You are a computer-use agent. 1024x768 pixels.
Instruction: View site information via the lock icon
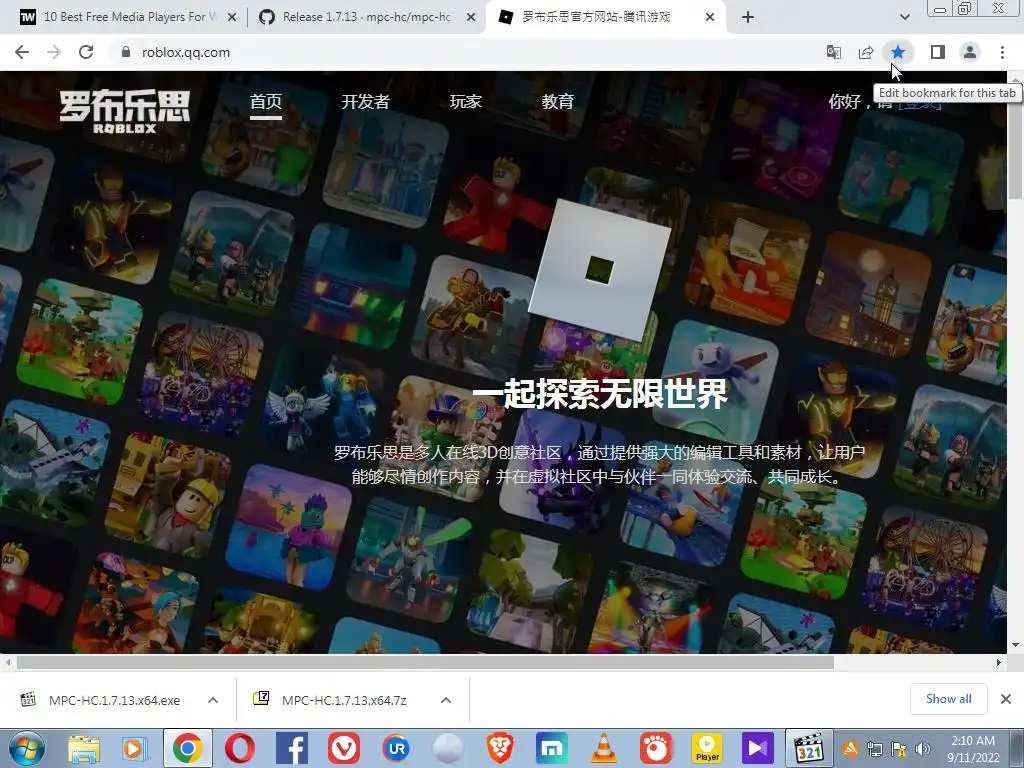coord(126,52)
